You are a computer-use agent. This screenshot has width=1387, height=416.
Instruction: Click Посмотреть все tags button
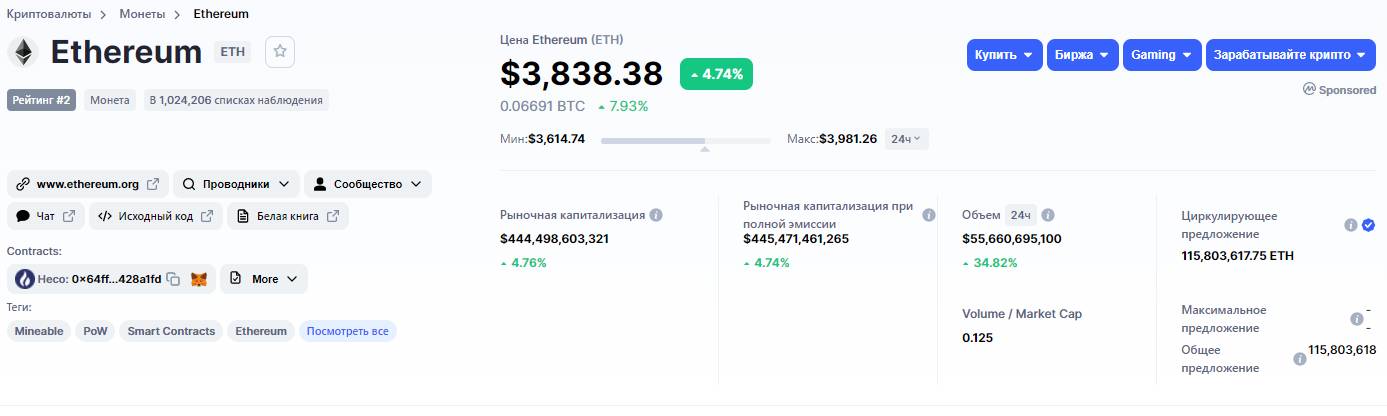pyautogui.click(x=347, y=331)
